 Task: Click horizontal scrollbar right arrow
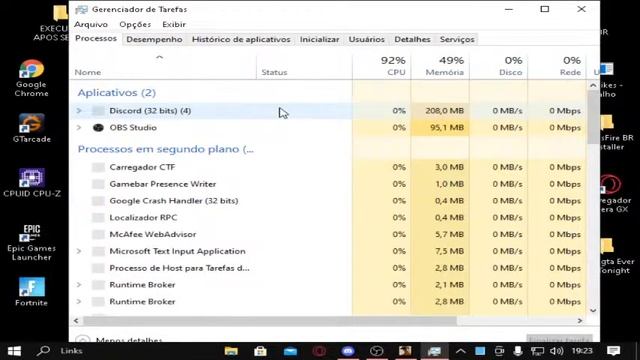pos(580,321)
